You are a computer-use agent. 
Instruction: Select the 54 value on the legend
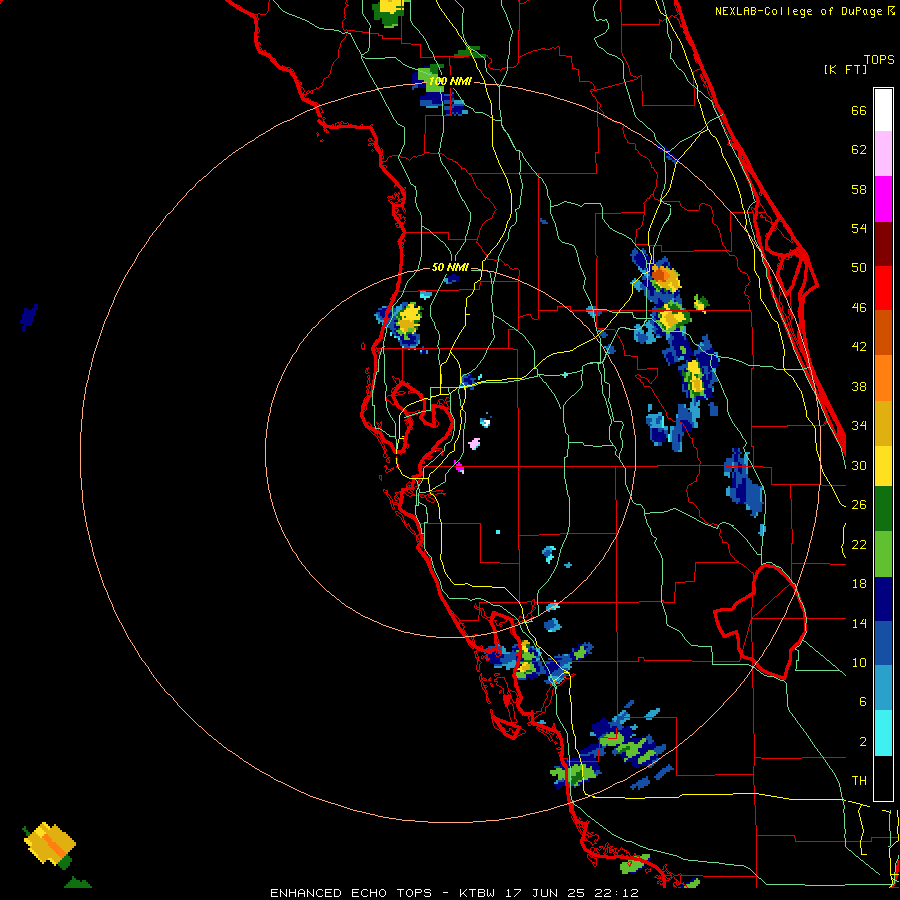pos(859,228)
